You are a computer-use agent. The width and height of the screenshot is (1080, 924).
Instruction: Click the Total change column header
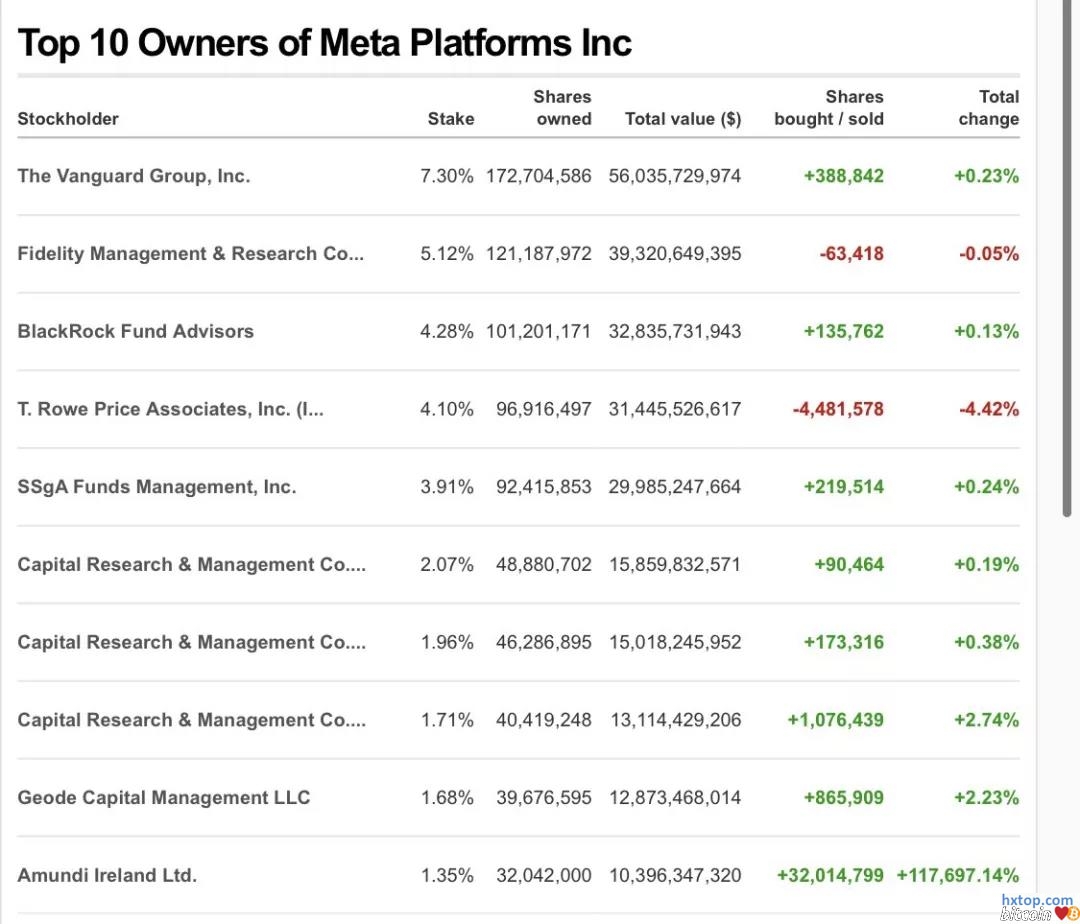[988, 108]
